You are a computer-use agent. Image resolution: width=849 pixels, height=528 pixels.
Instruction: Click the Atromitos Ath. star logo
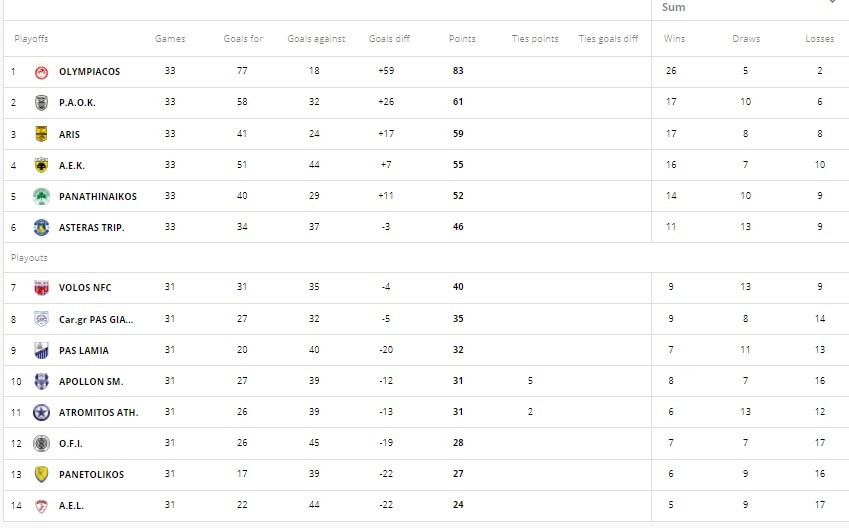pos(41,412)
